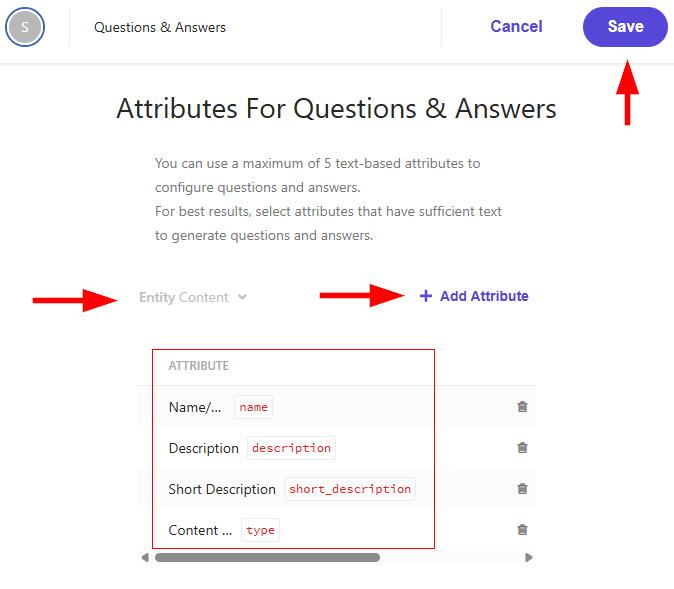Click the Questions & Answers header title
674x589 pixels.
point(159,28)
